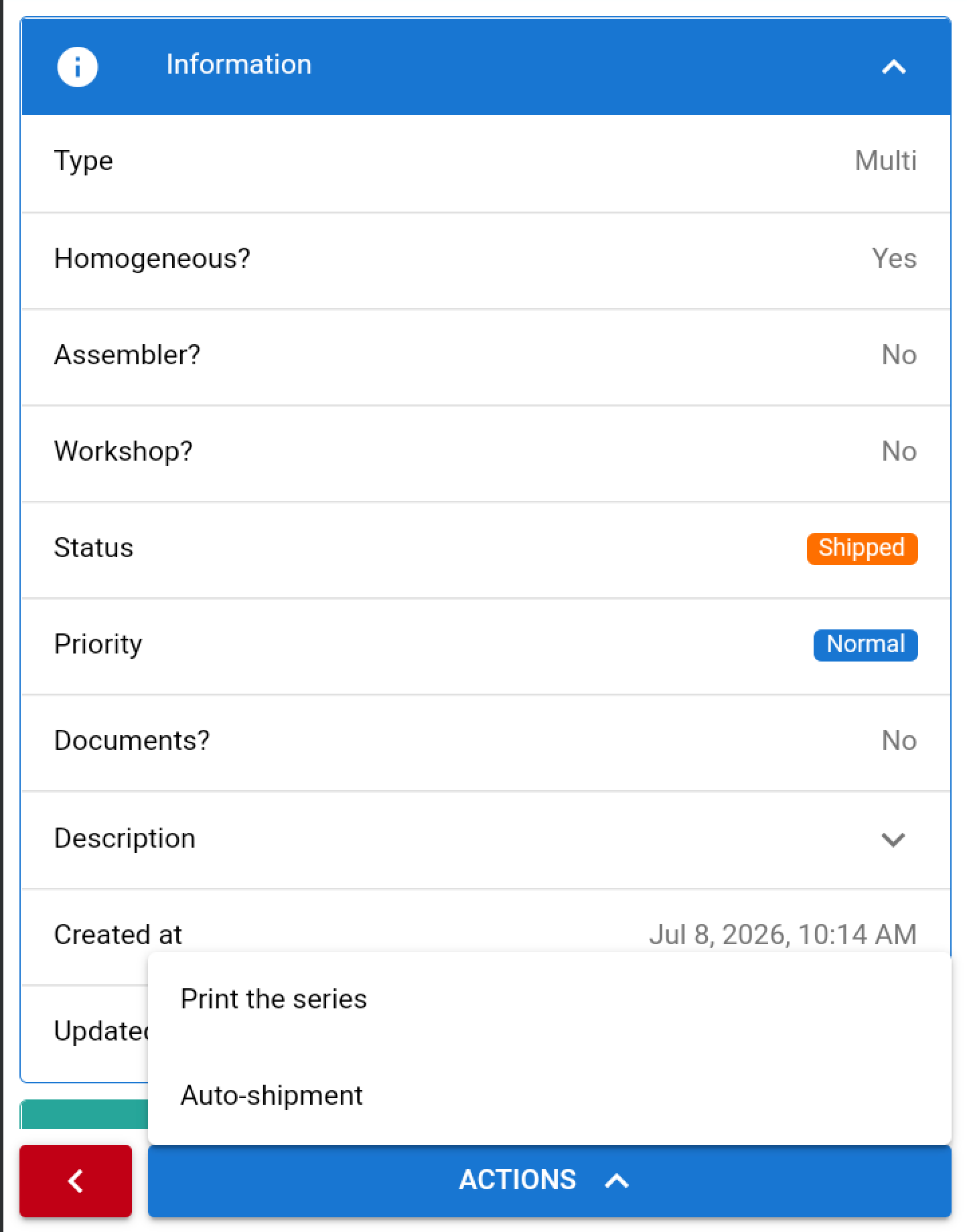Click the Shipped status badge
This screenshot has height=1232, width=967.
click(x=862, y=548)
